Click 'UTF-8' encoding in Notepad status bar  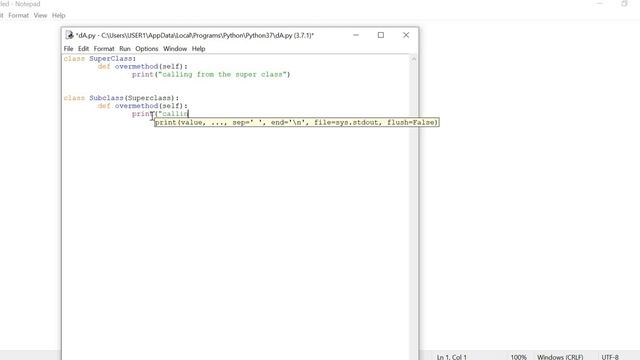pos(610,357)
